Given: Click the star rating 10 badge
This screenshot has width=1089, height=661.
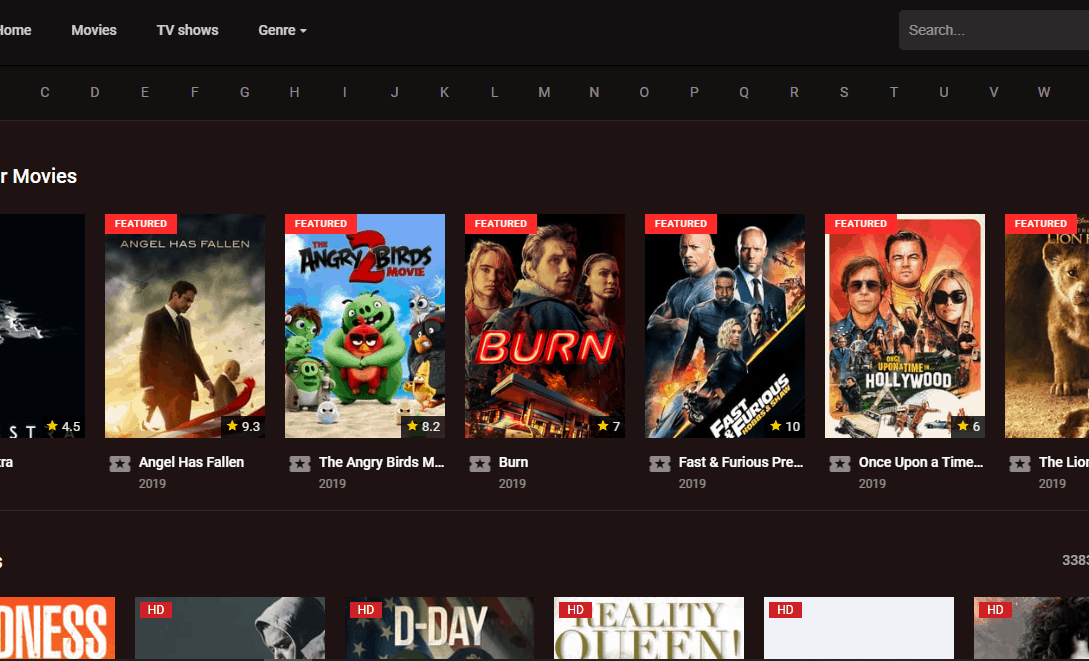Looking at the screenshot, I should tap(785, 426).
